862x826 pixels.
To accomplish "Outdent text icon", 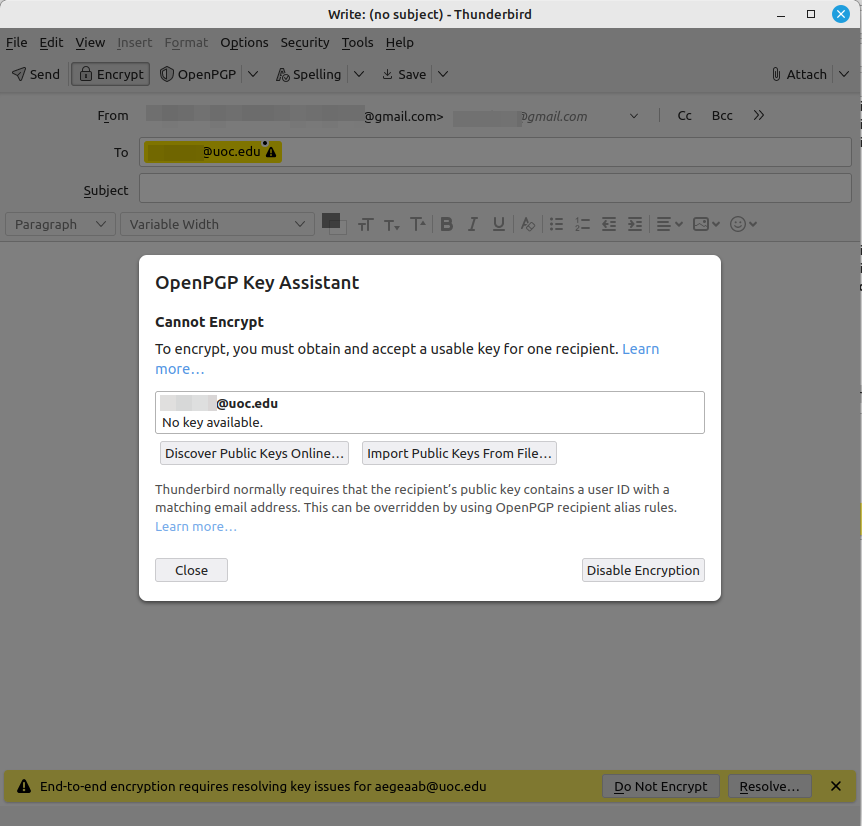I will 609,224.
